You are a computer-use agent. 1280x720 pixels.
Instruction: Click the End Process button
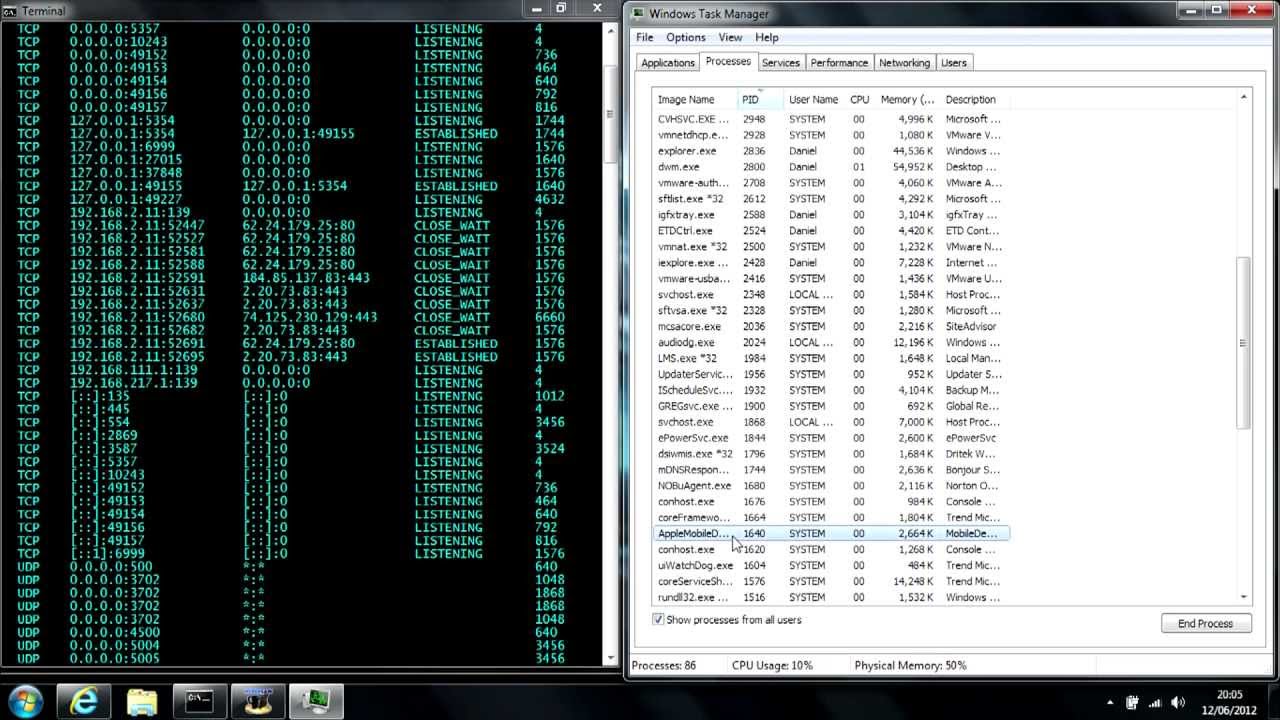[1205, 623]
